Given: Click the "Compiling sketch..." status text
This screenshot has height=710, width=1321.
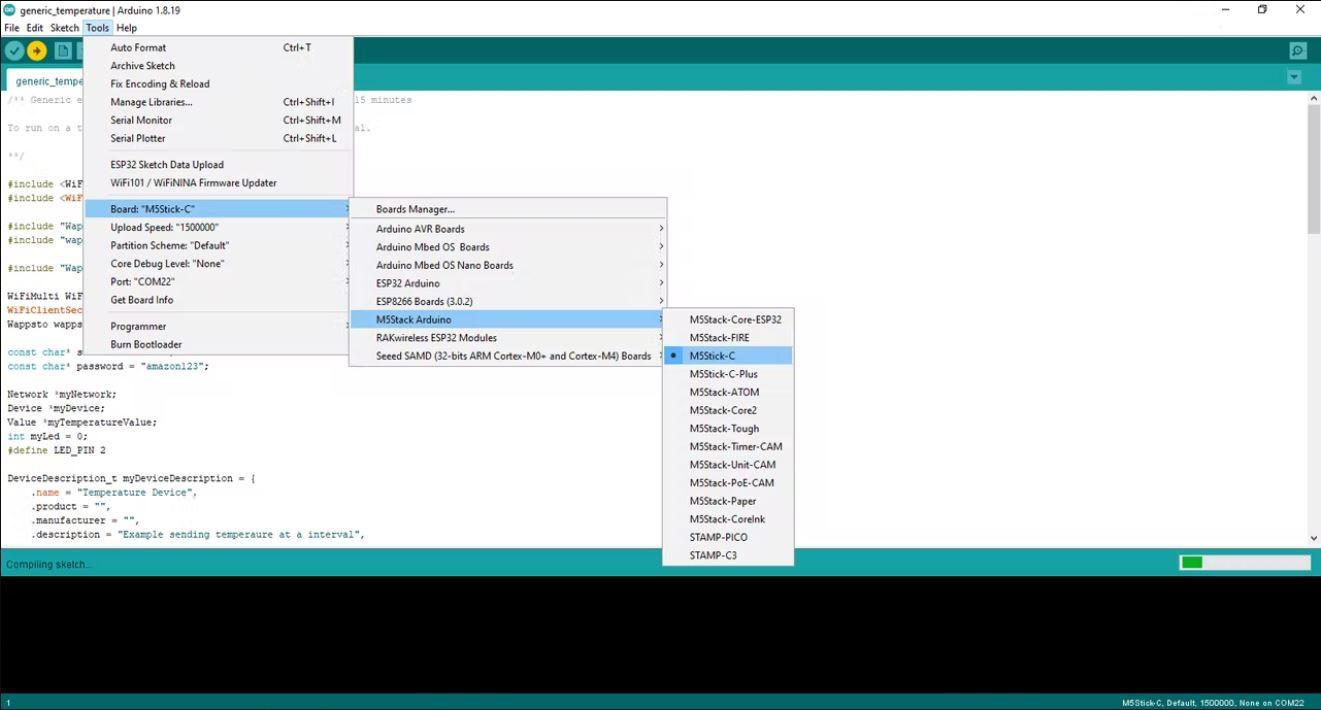Looking at the screenshot, I should tap(49, 565).
